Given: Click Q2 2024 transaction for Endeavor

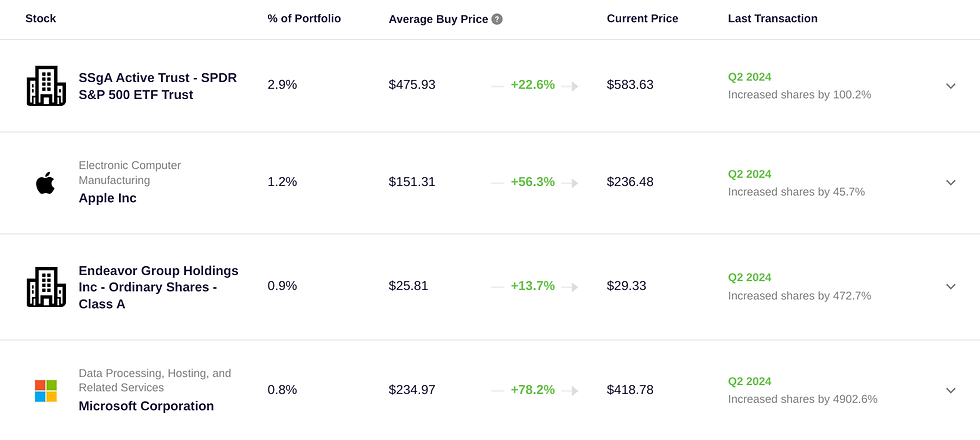Looking at the screenshot, I should click(750, 278).
